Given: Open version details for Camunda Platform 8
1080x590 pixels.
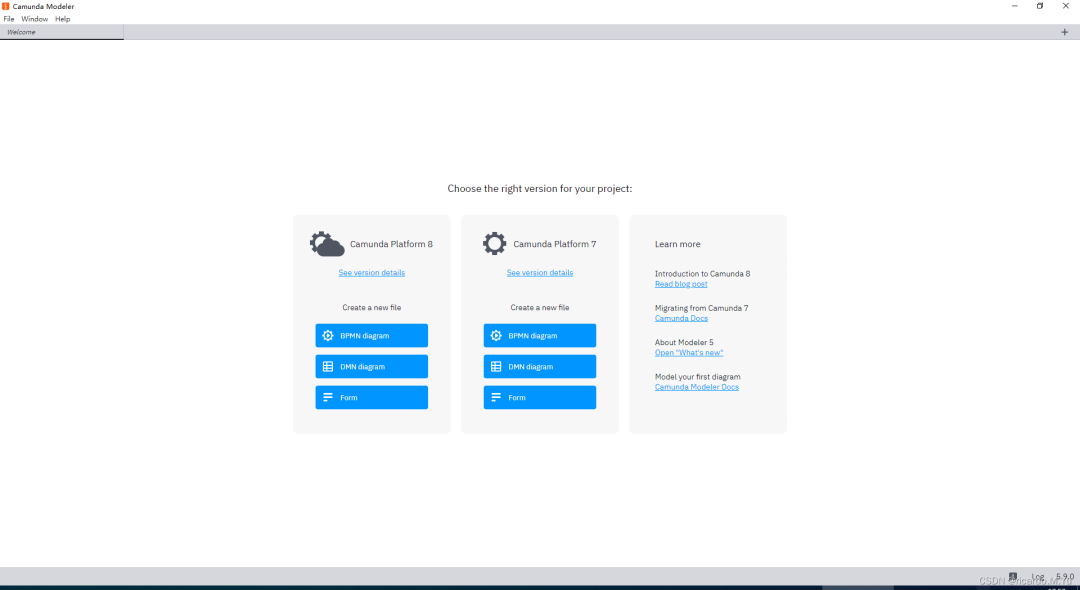Looking at the screenshot, I should point(371,272).
